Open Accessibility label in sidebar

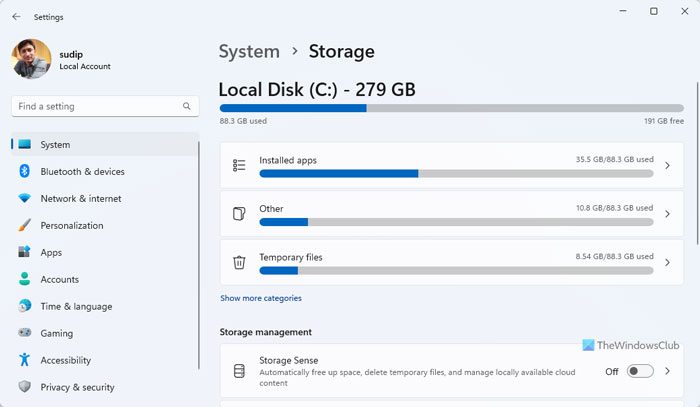point(66,360)
